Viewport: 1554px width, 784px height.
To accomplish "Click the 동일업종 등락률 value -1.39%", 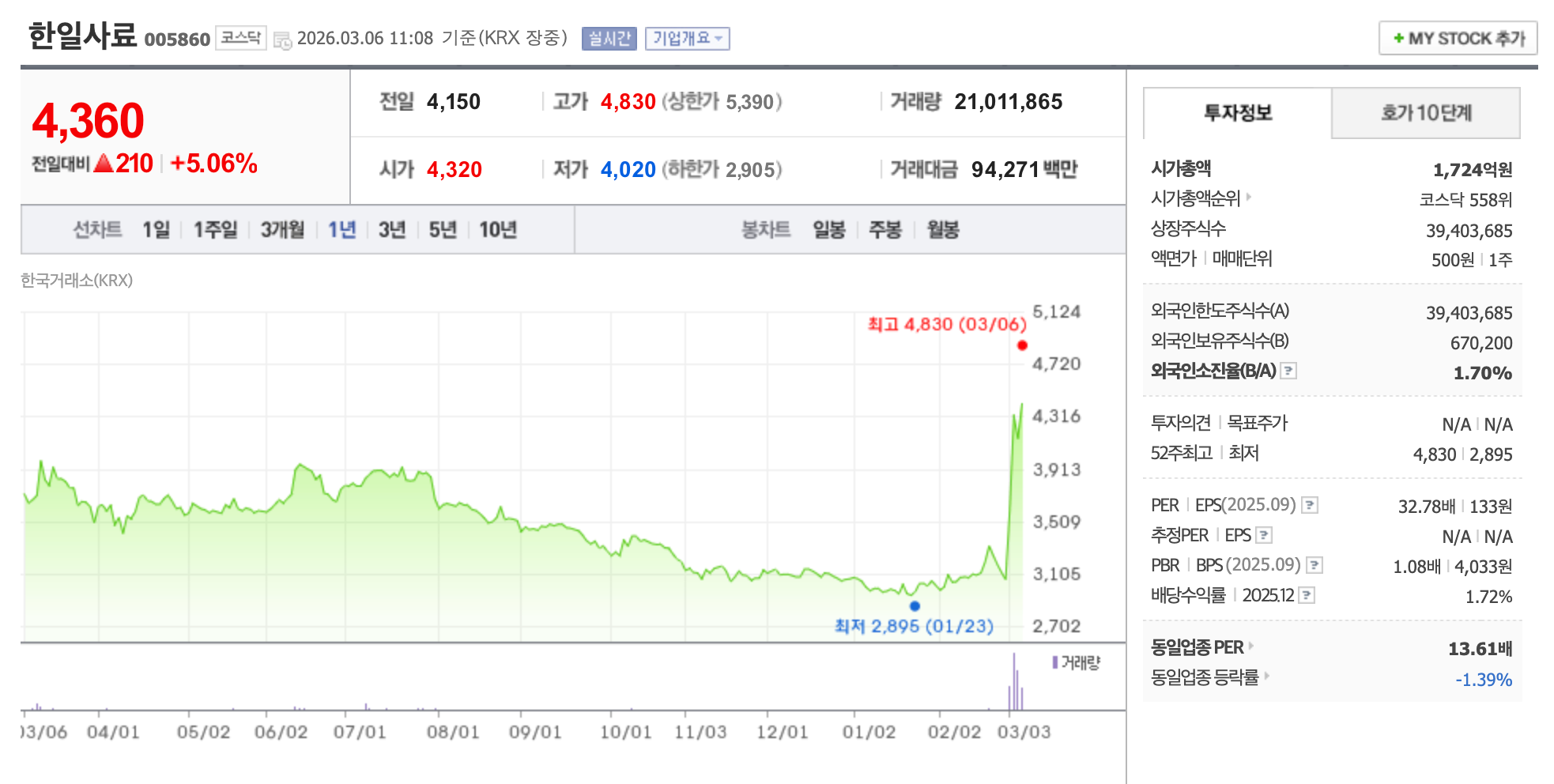I will point(1484,680).
